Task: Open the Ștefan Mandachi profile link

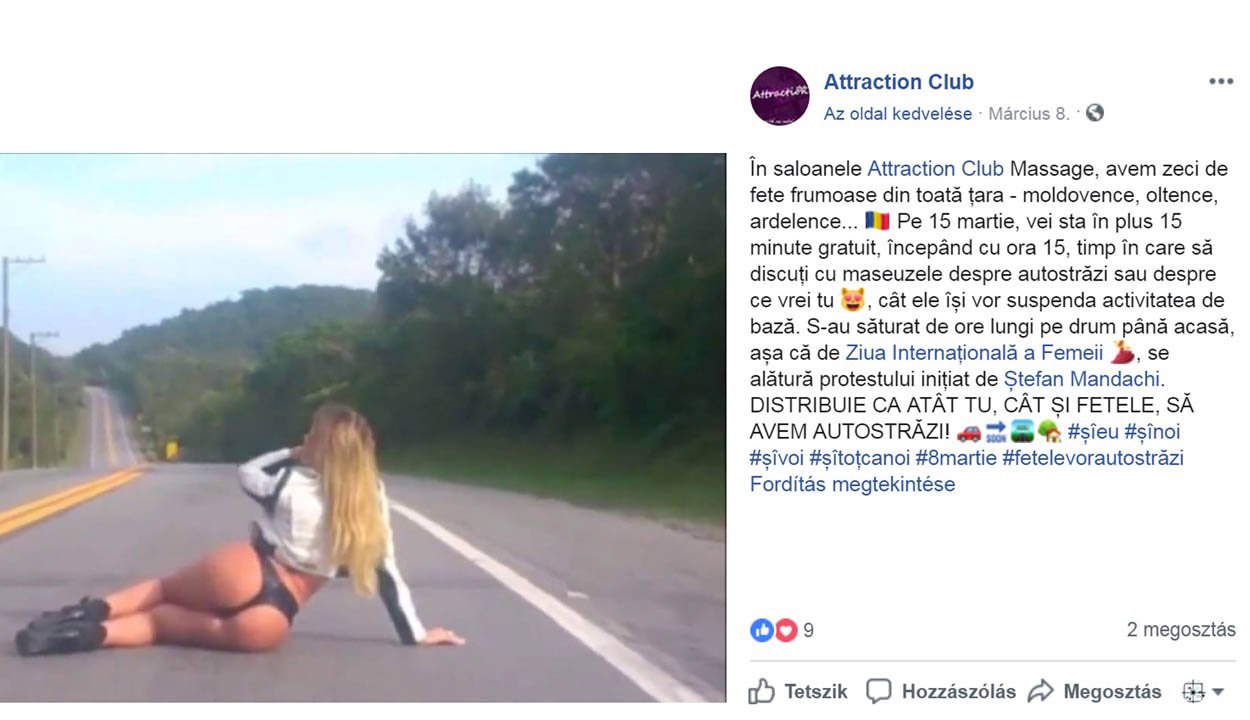Action: click(1087, 379)
